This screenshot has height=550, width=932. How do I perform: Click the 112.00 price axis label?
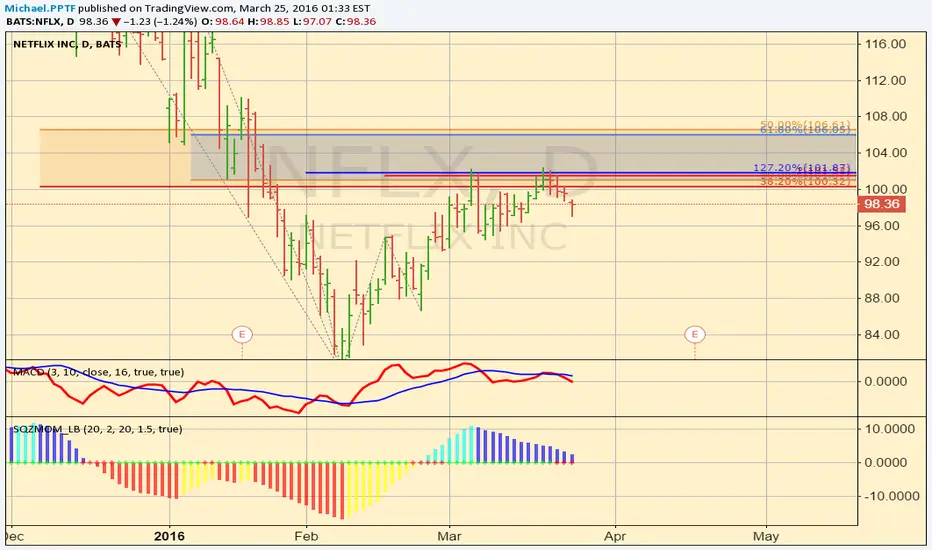click(x=886, y=80)
